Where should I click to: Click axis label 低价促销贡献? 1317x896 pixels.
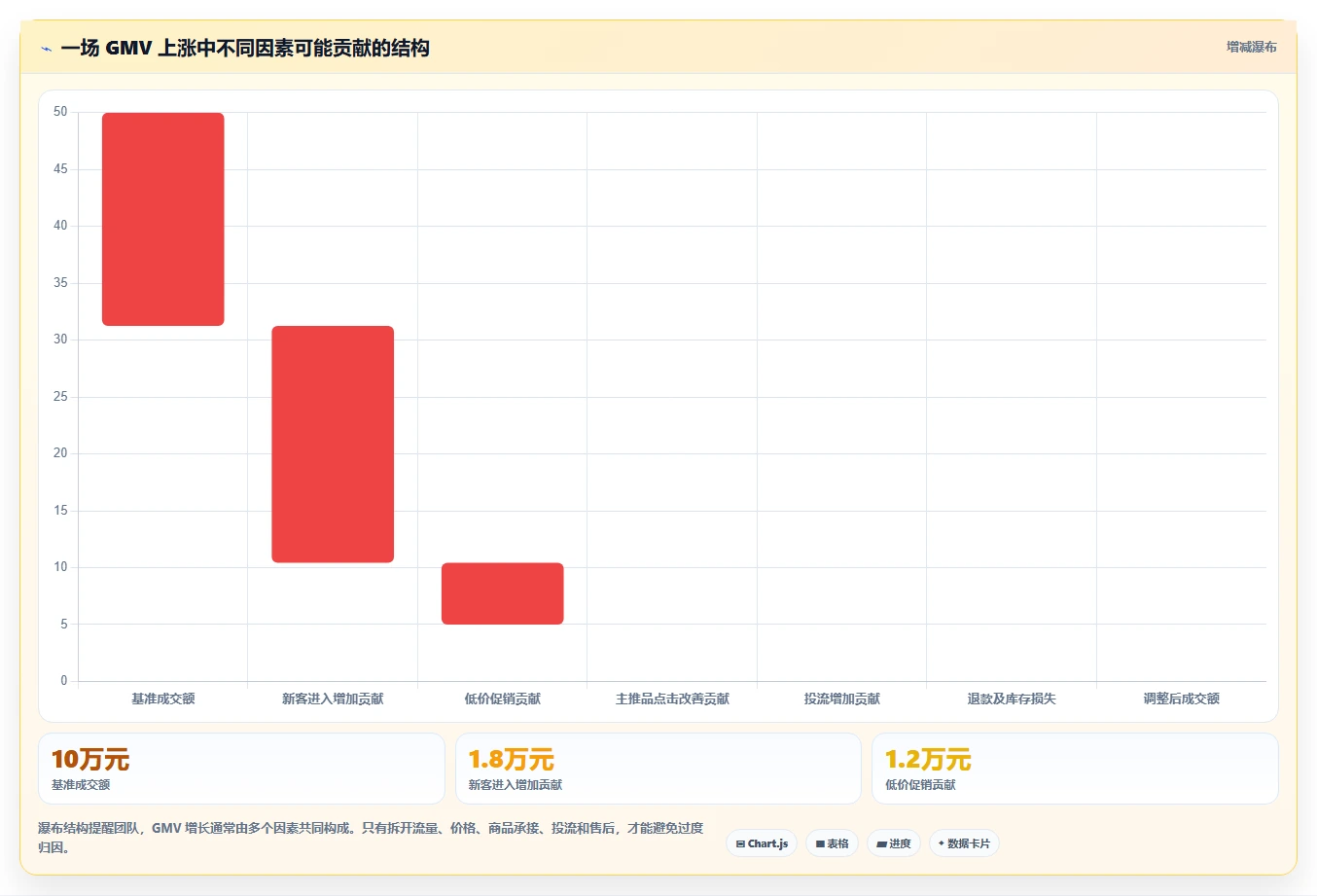click(503, 699)
